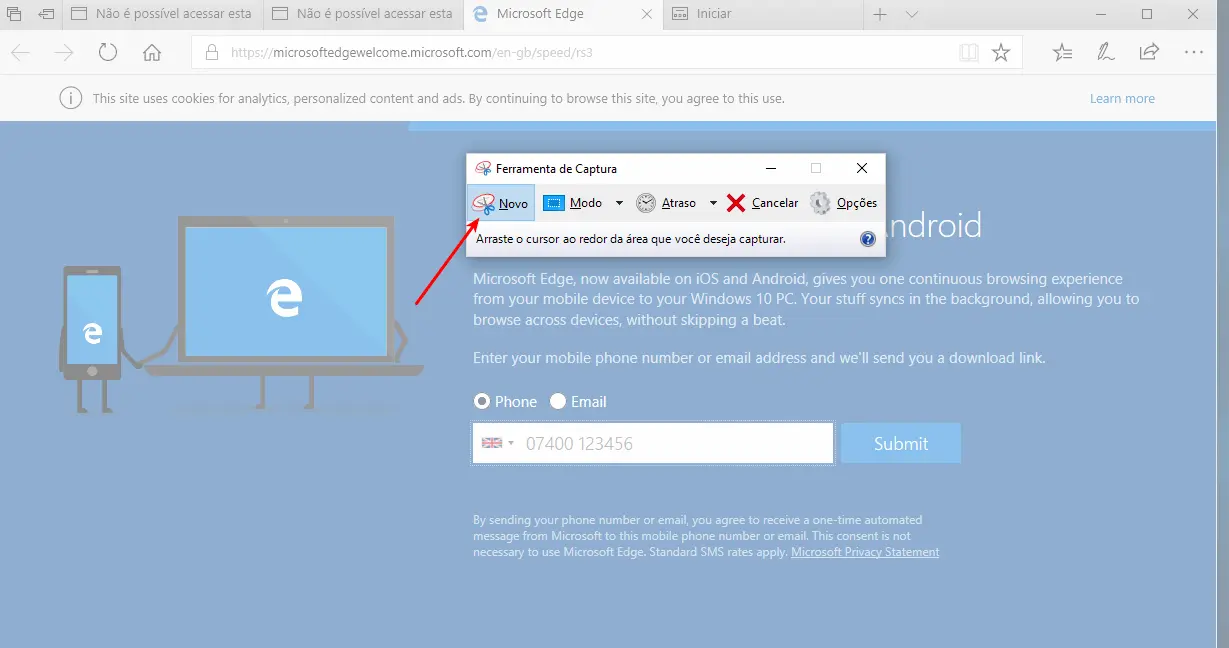Viewport: 1229px width, 648px height.
Task: Click the blue help question icon
Action: [x=868, y=239]
